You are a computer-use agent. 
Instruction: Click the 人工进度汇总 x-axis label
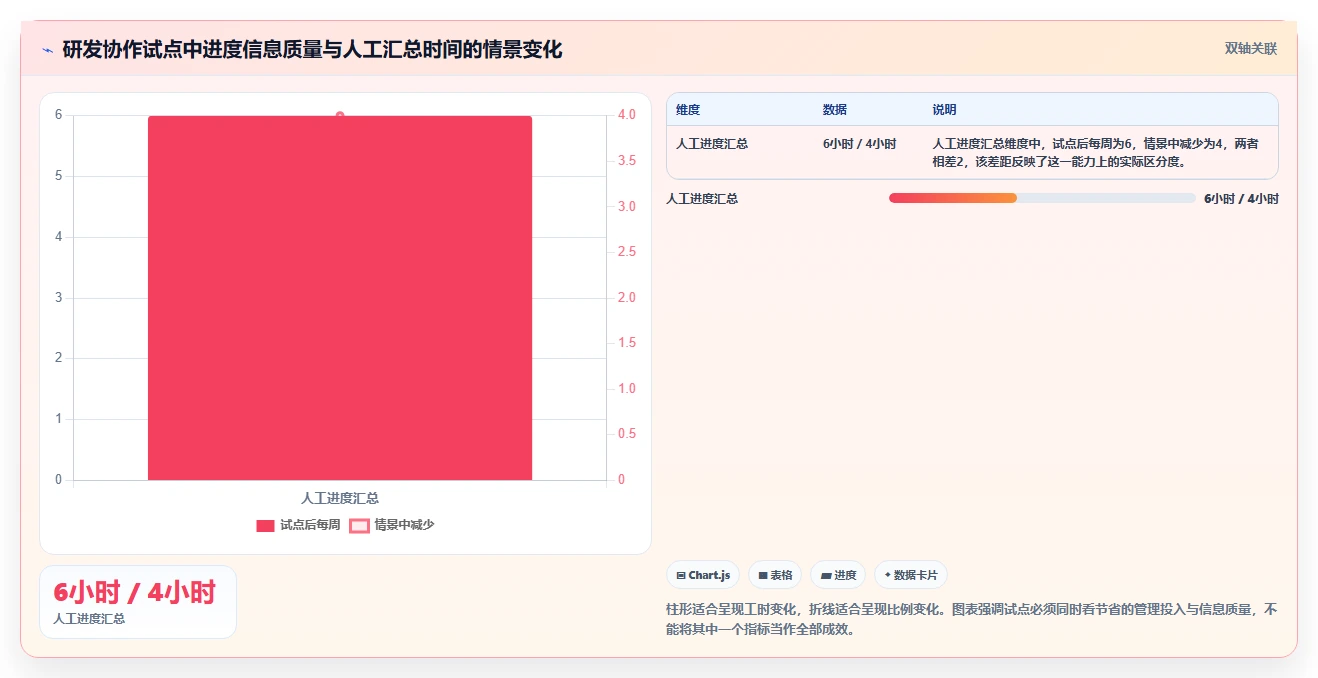click(340, 498)
